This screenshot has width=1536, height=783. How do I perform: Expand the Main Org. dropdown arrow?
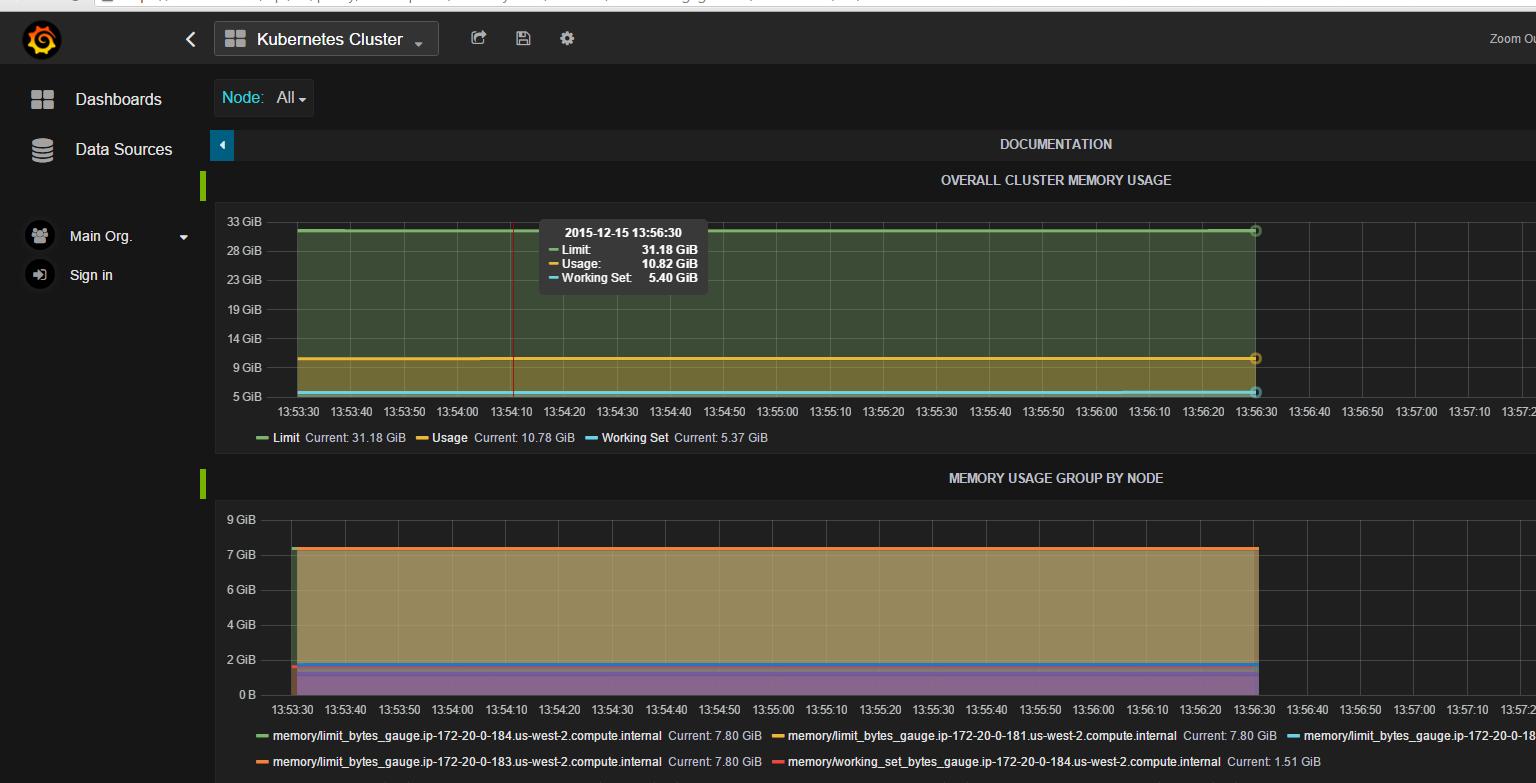click(x=184, y=237)
